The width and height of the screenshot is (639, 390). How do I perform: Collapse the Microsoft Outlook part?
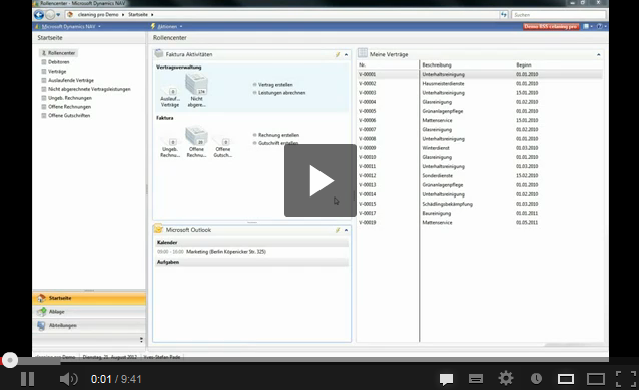coord(346,230)
